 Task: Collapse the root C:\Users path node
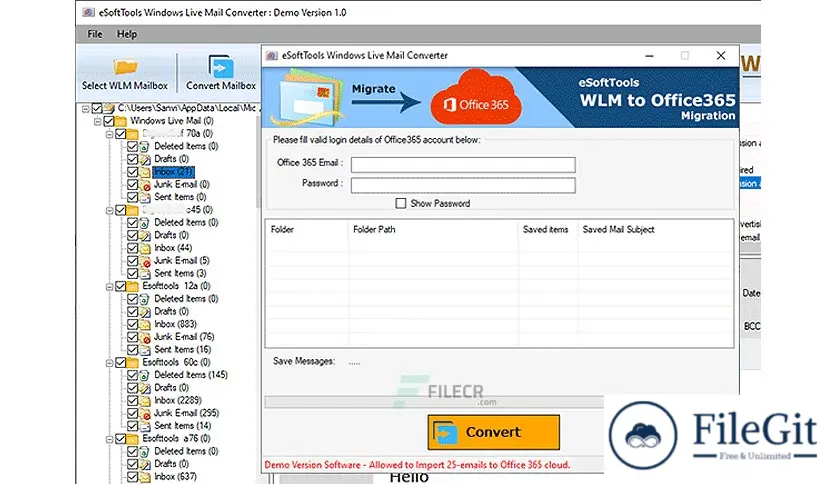point(85,109)
